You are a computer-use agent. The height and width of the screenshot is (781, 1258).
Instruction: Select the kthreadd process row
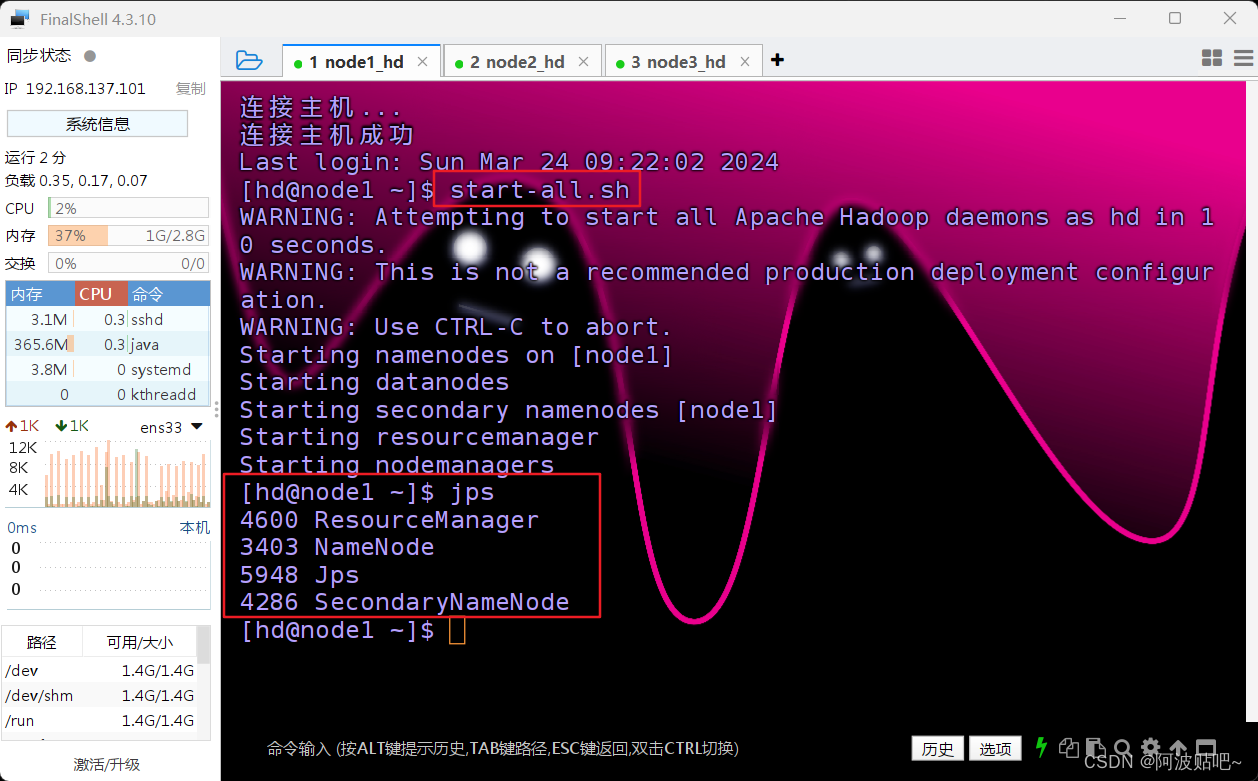point(108,394)
